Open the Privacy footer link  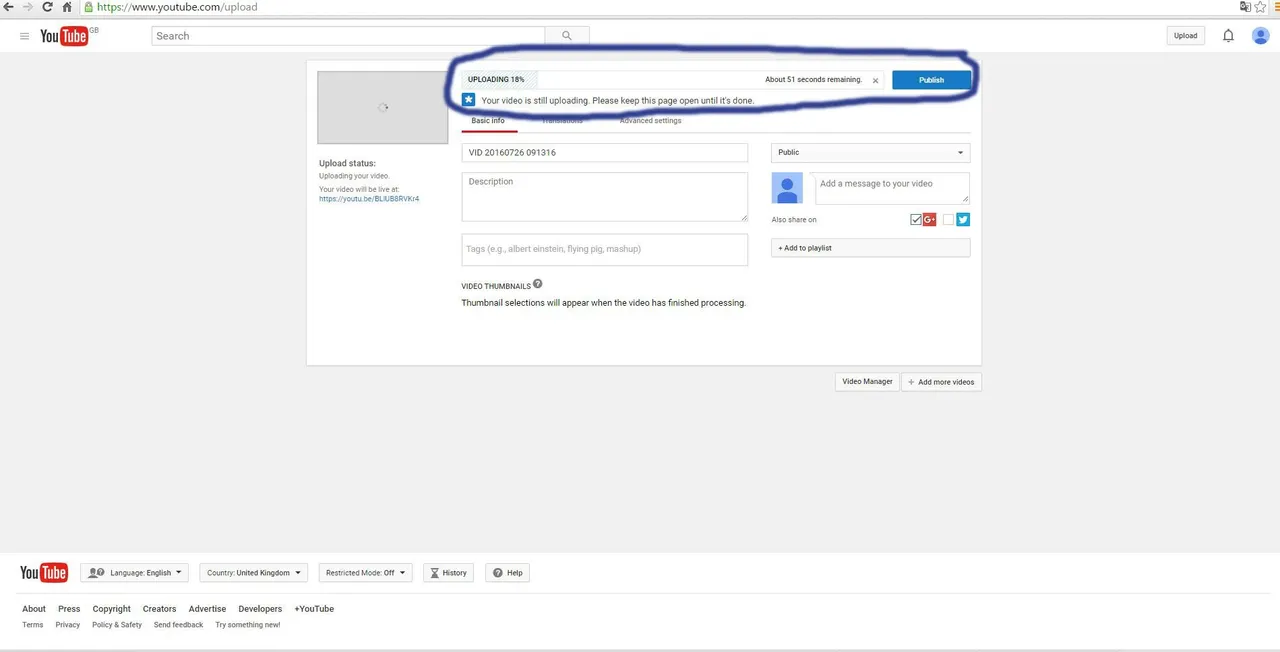coord(68,625)
